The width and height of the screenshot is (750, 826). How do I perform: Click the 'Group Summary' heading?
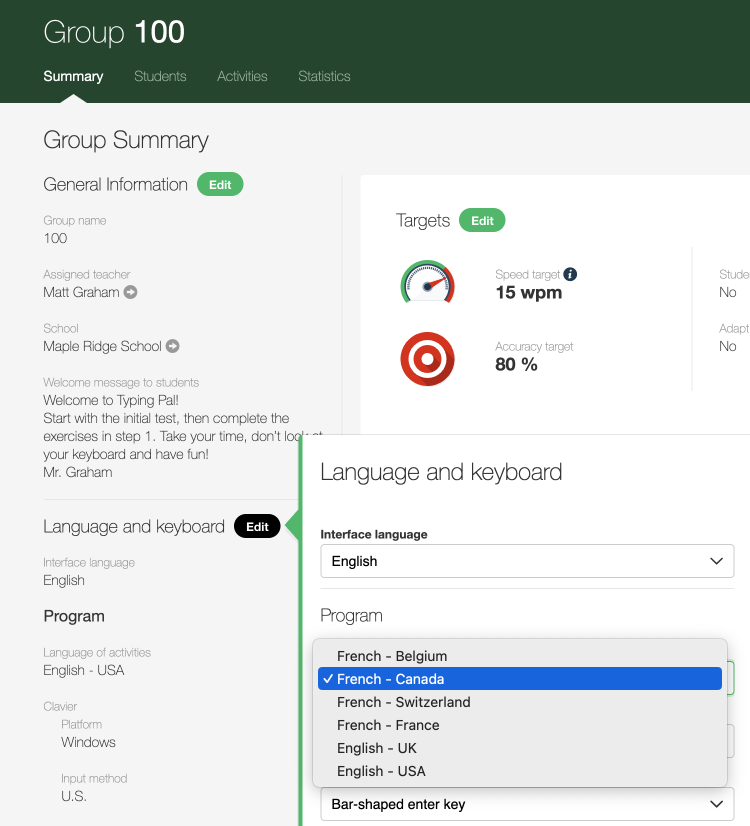pyautogui.click(x=126, y=140)
